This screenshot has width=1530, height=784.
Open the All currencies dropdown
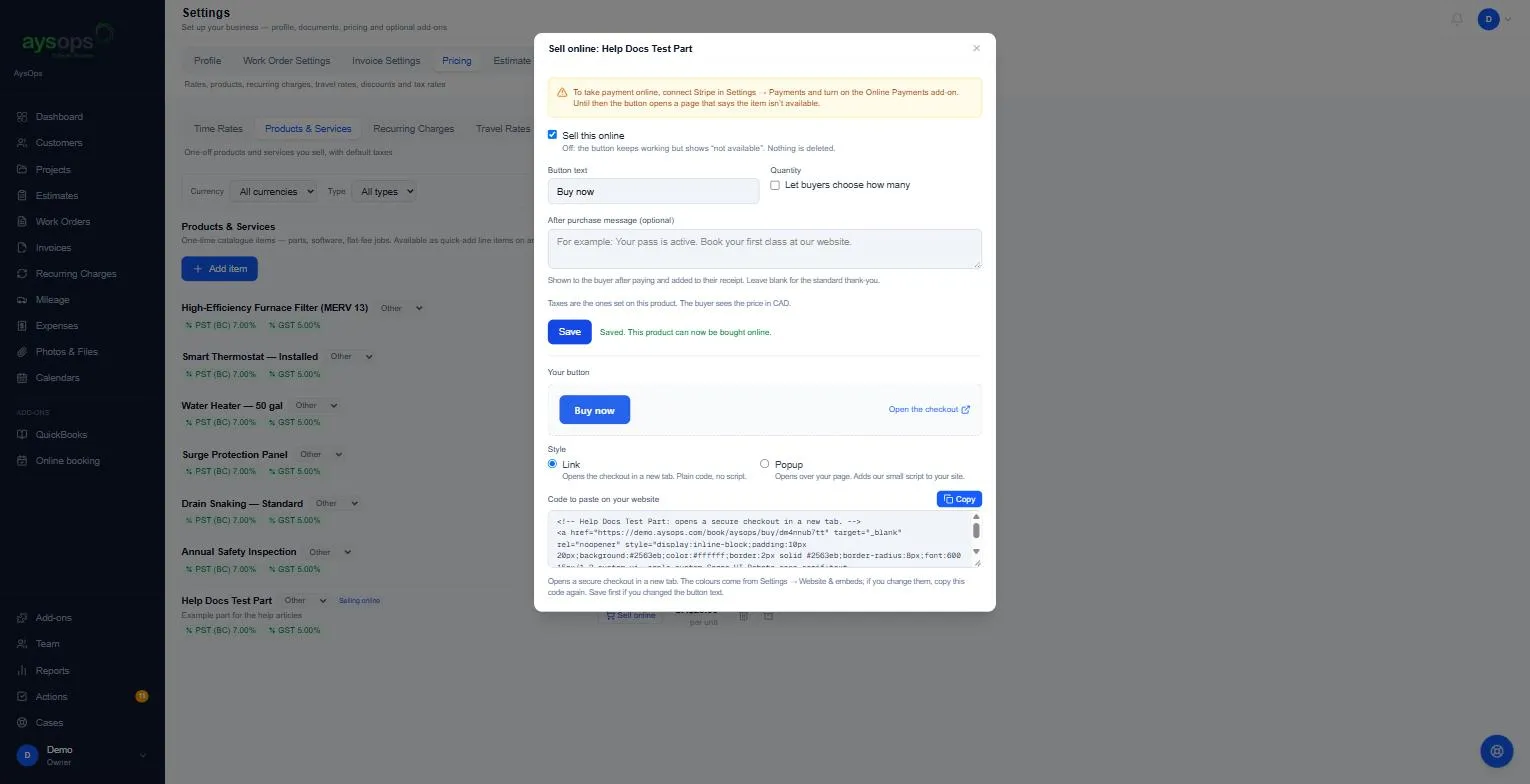(273, 191)
